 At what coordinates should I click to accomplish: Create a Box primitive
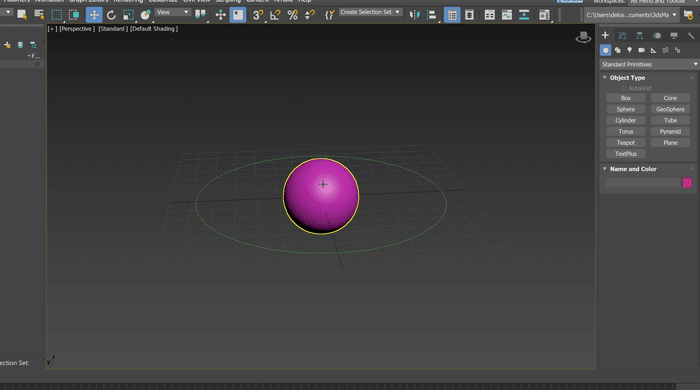click(625, 98)
